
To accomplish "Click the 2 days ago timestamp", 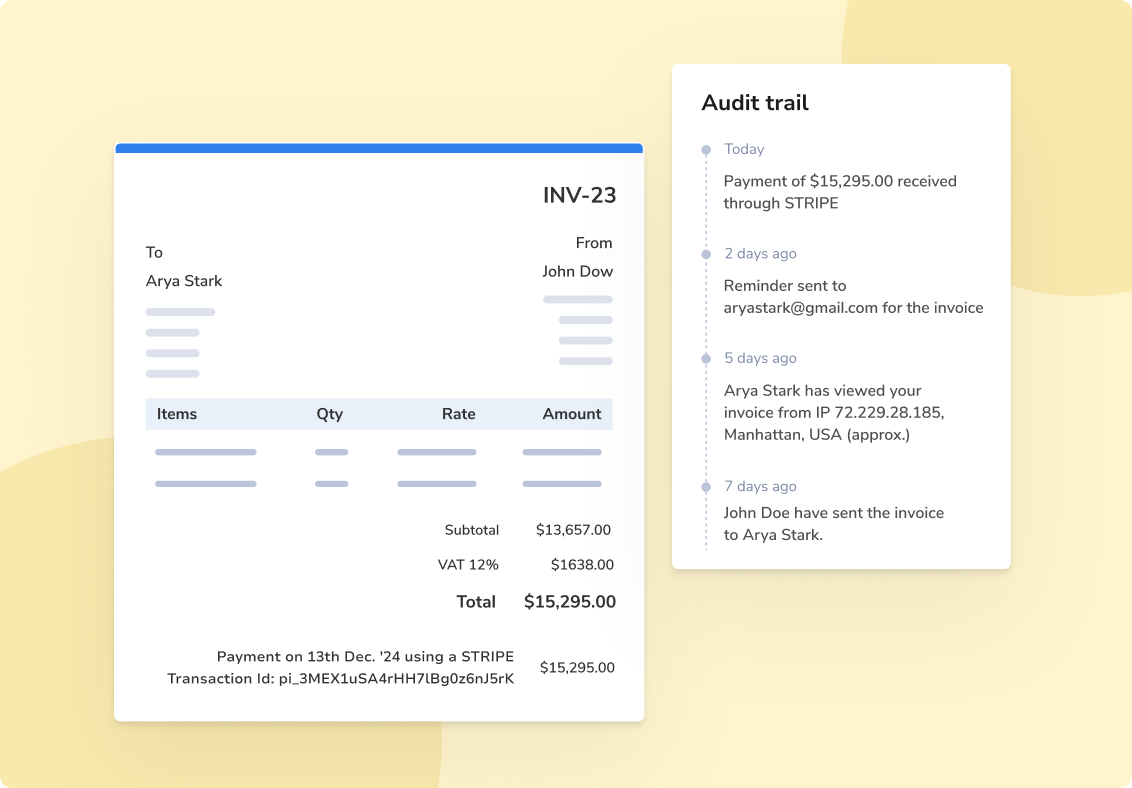I will coord(760,254).
